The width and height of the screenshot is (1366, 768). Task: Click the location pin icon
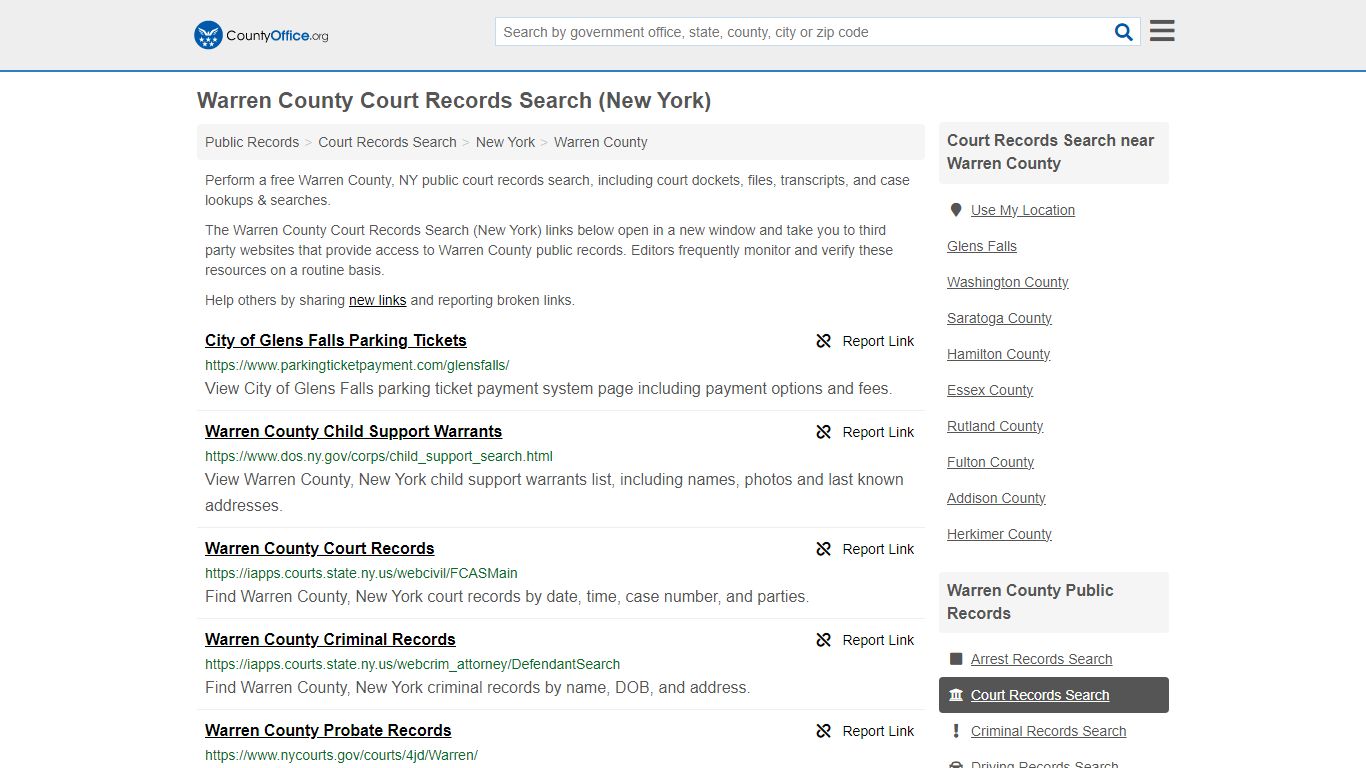956,210
